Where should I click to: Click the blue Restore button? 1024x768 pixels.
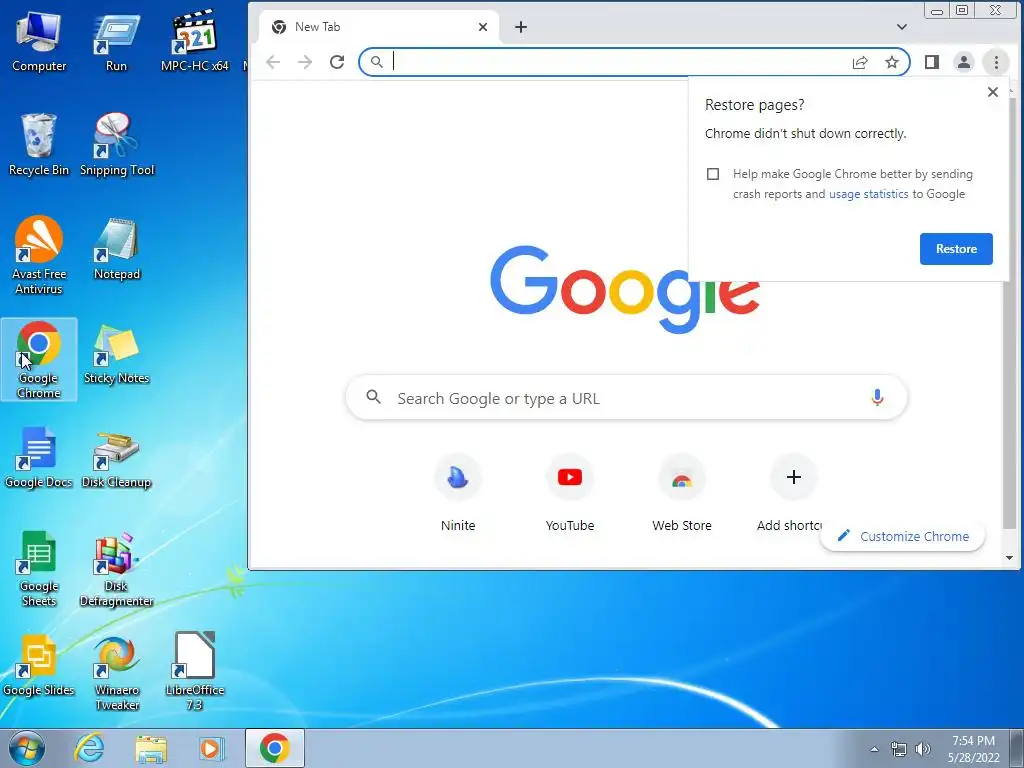pyautogui.click(x=956, y=249)
